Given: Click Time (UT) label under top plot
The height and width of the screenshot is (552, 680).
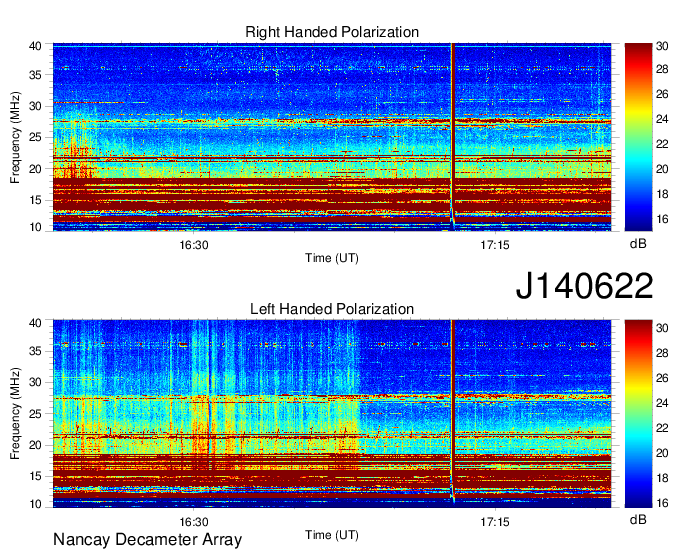Looking at the screenshot, I should pyautogui.click(x=332, y=258).
